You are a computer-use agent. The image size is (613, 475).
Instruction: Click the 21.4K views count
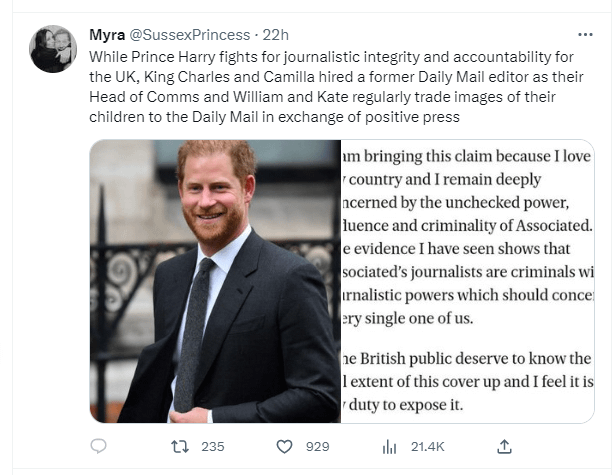[427, 446]
